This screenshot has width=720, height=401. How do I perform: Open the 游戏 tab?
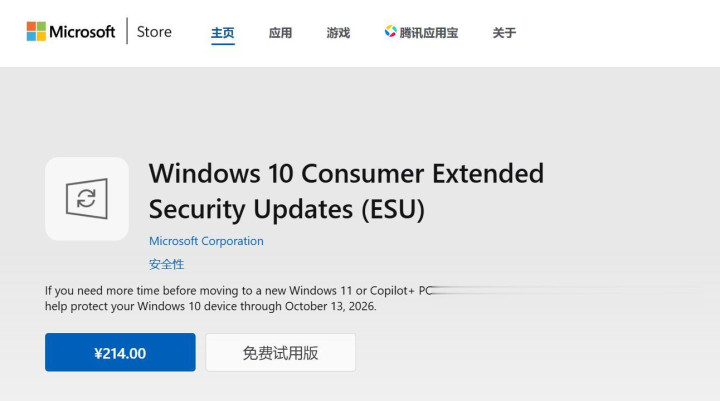pos(338,33)
